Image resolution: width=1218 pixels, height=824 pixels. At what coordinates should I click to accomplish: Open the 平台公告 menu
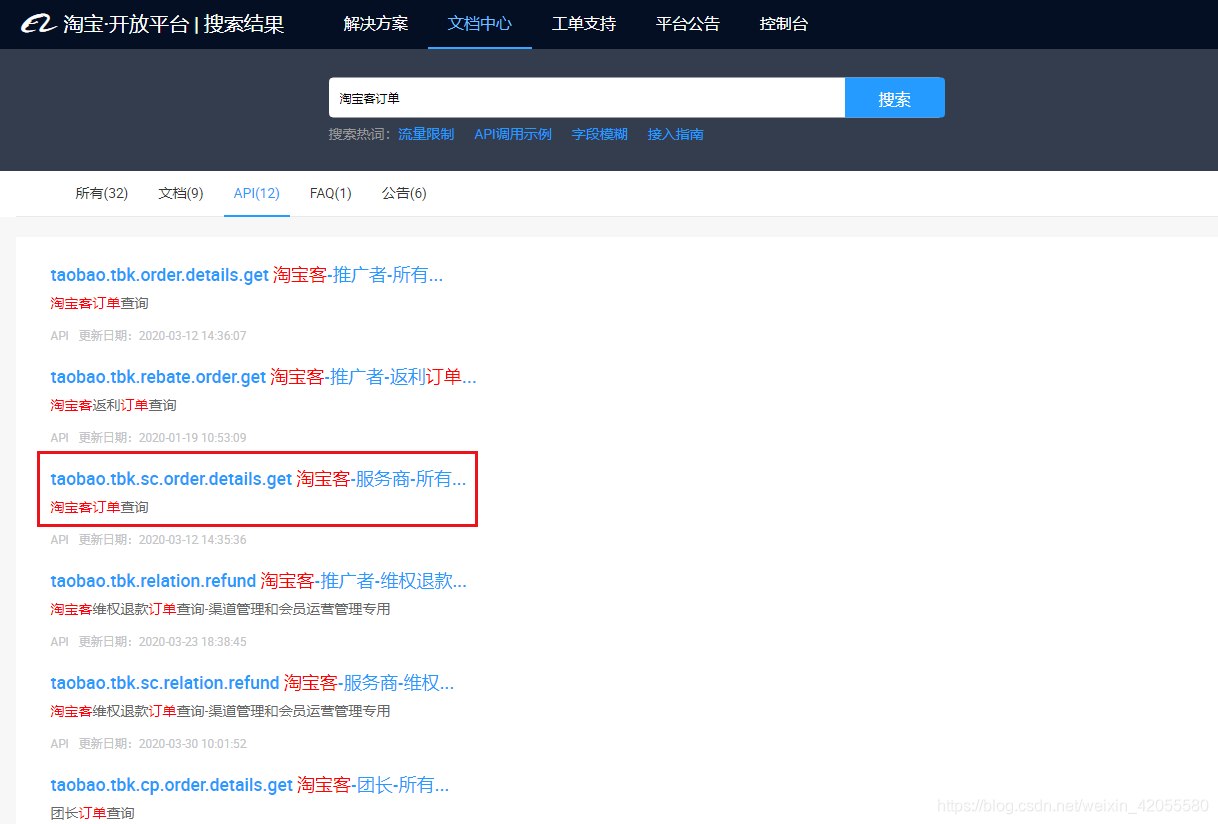pos(688,24)
